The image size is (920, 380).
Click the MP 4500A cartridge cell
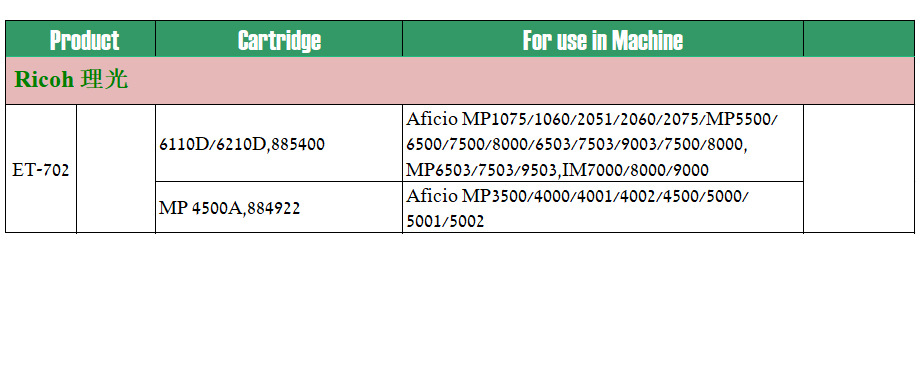click(x=279, y=207)
